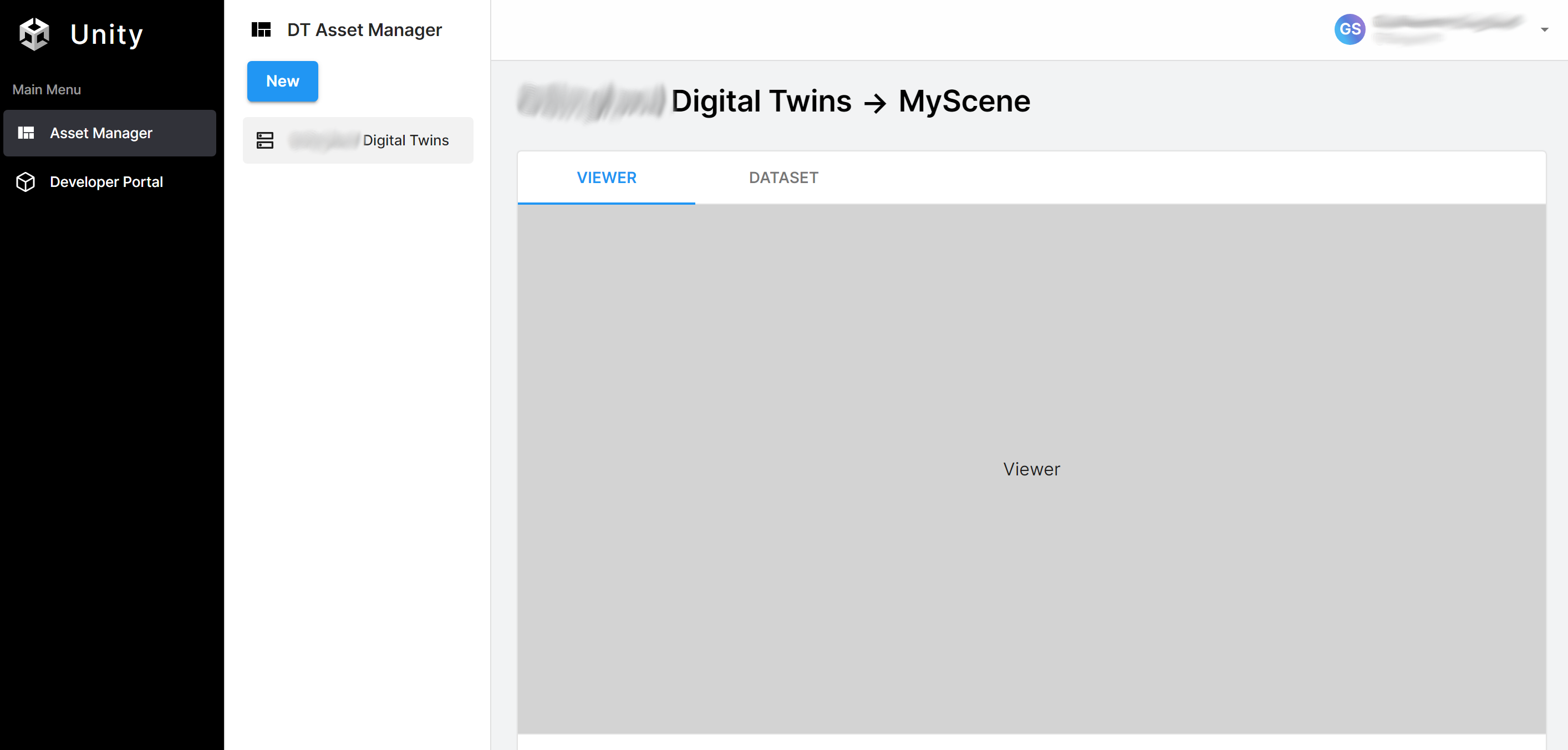Click the DT Asset Manager grid icon

pos(261,29)
